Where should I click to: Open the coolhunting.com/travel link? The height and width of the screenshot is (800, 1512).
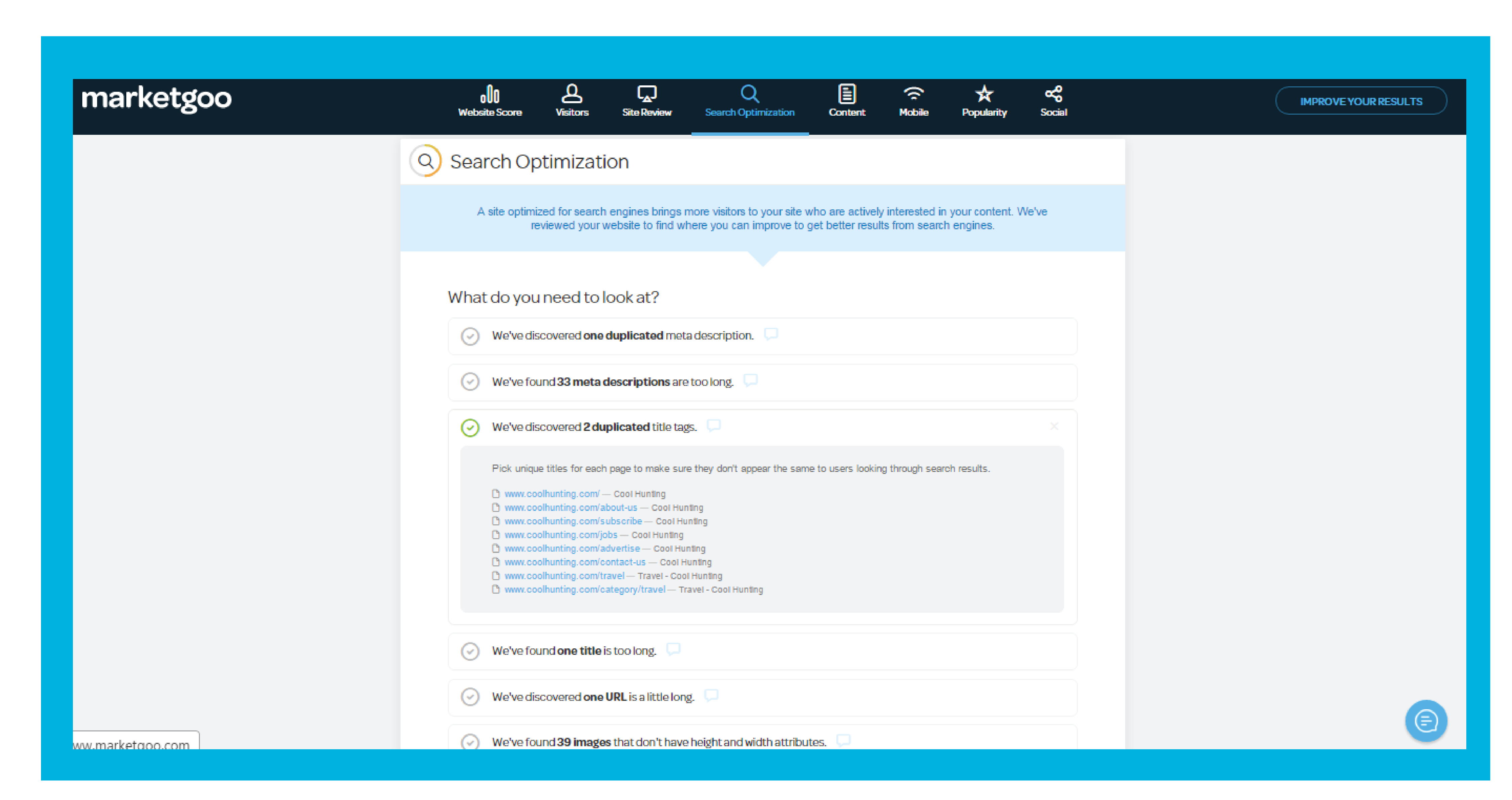[x=564, y=575]
